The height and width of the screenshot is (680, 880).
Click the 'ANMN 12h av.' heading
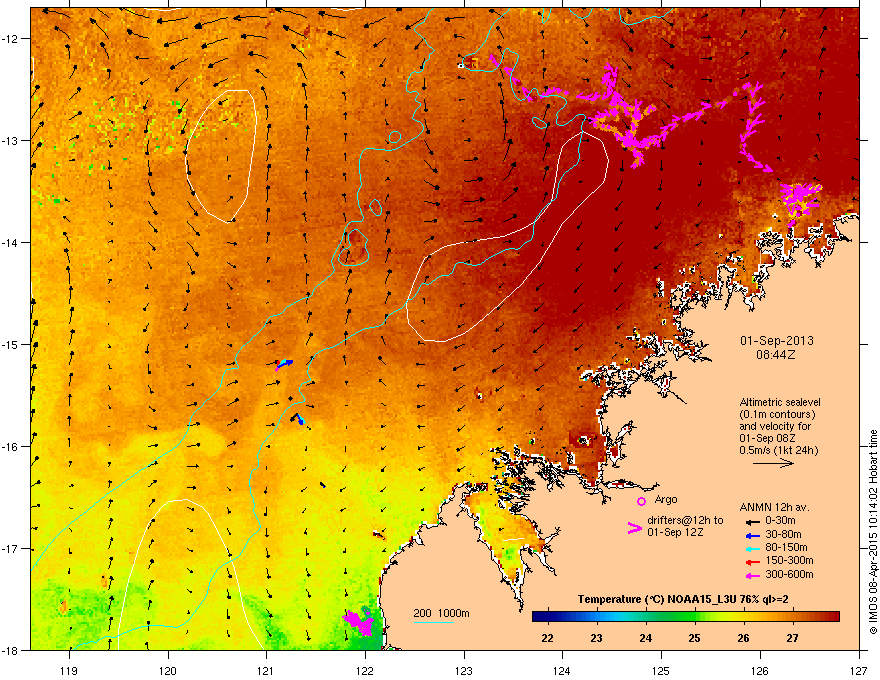[774, 507]
